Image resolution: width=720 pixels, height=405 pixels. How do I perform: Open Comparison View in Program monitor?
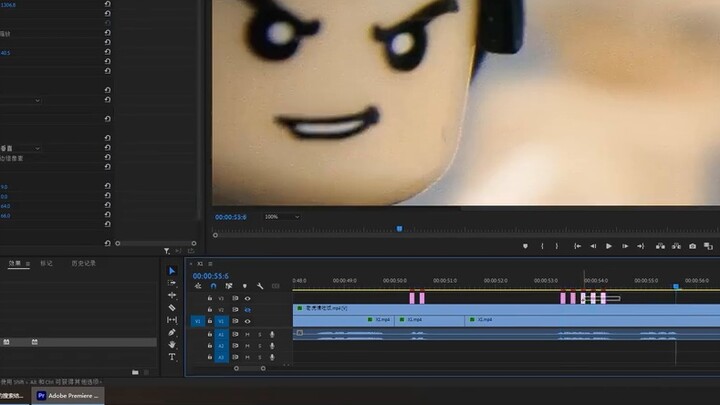tap(709, 246)
